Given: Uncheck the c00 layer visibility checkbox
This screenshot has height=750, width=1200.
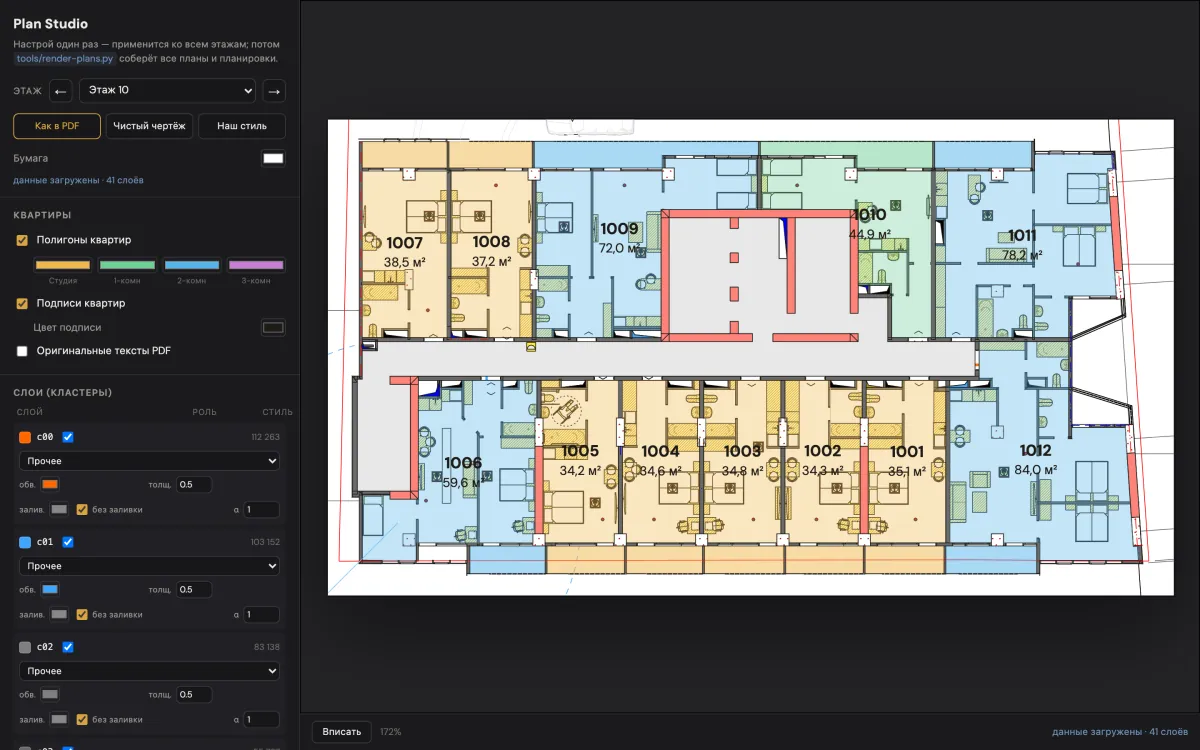Looking at the screenshot, I should tap(68, 437).
